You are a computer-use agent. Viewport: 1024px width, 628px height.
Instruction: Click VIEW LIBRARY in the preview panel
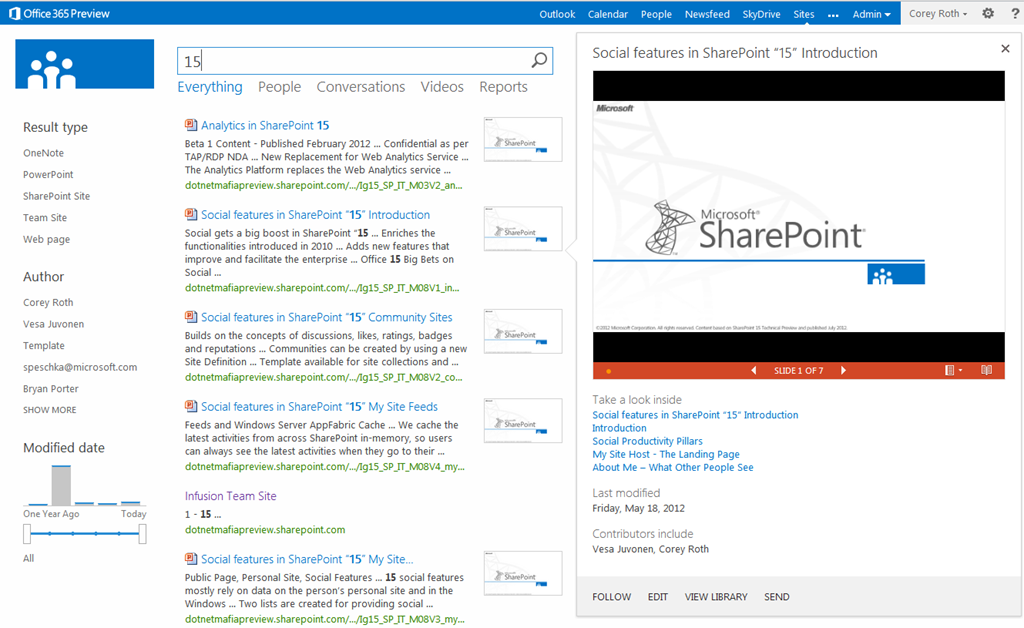(716, 597)
